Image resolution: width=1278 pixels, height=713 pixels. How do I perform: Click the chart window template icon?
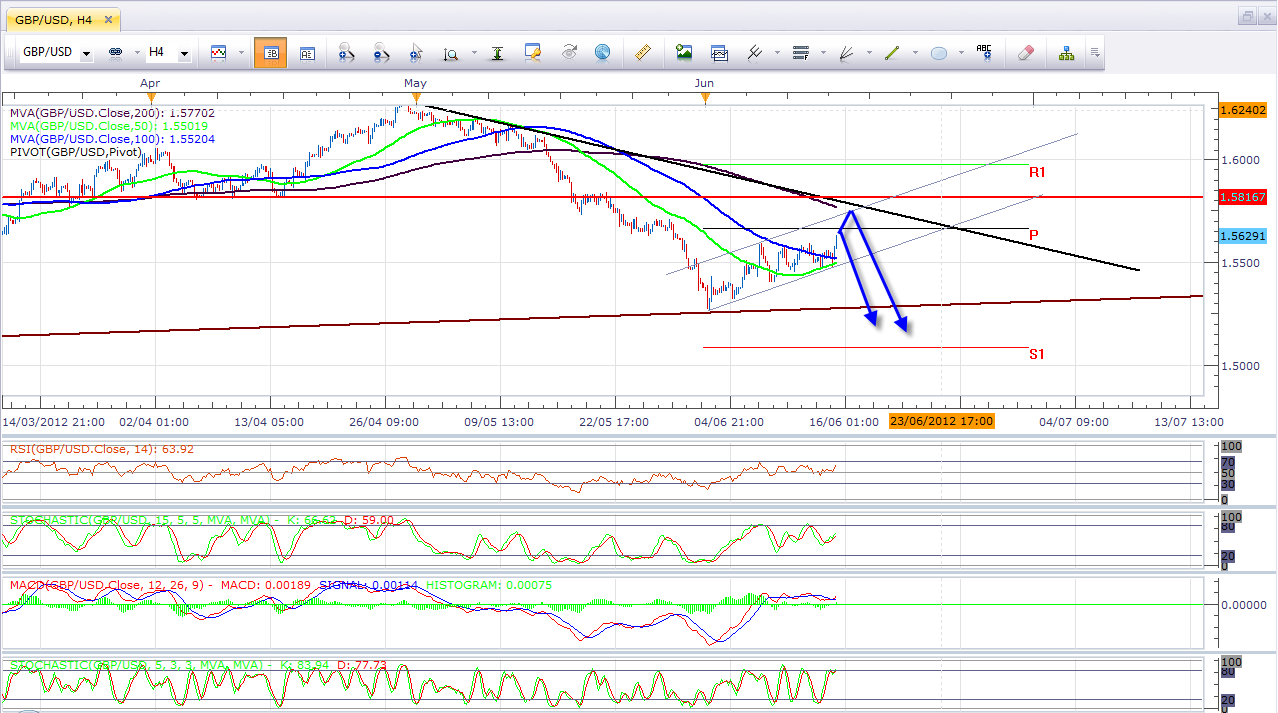click(x=720, y=52)
